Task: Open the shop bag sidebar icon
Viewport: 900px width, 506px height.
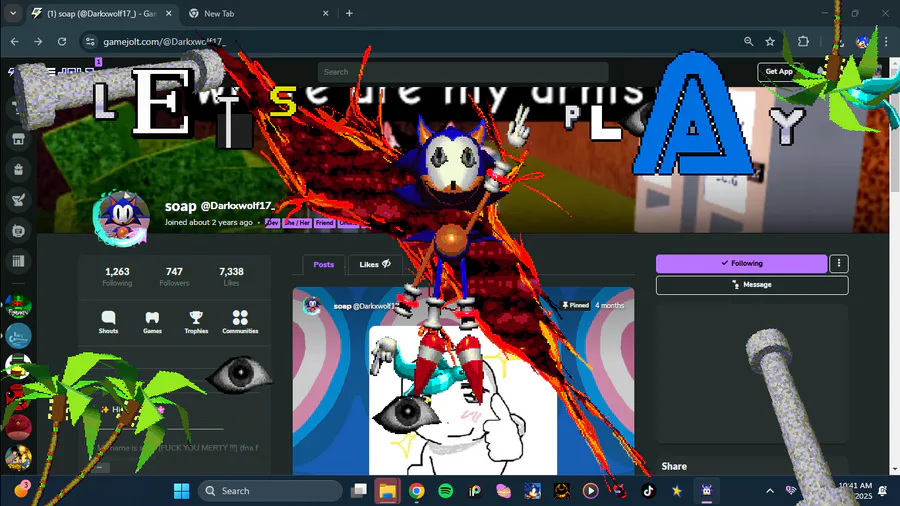Action: click(x=18, y=169)
